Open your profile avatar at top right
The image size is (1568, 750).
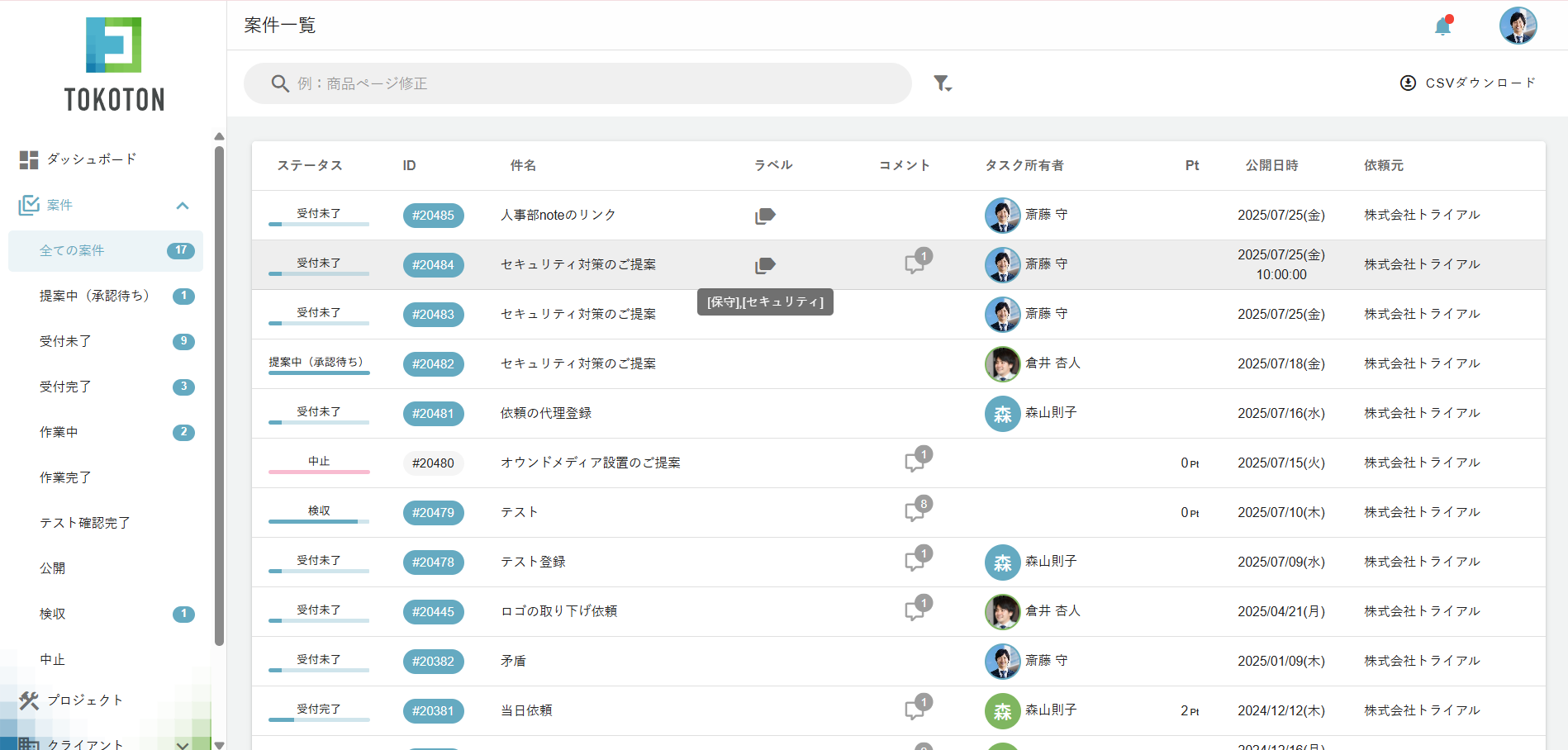click(1518, 26)
